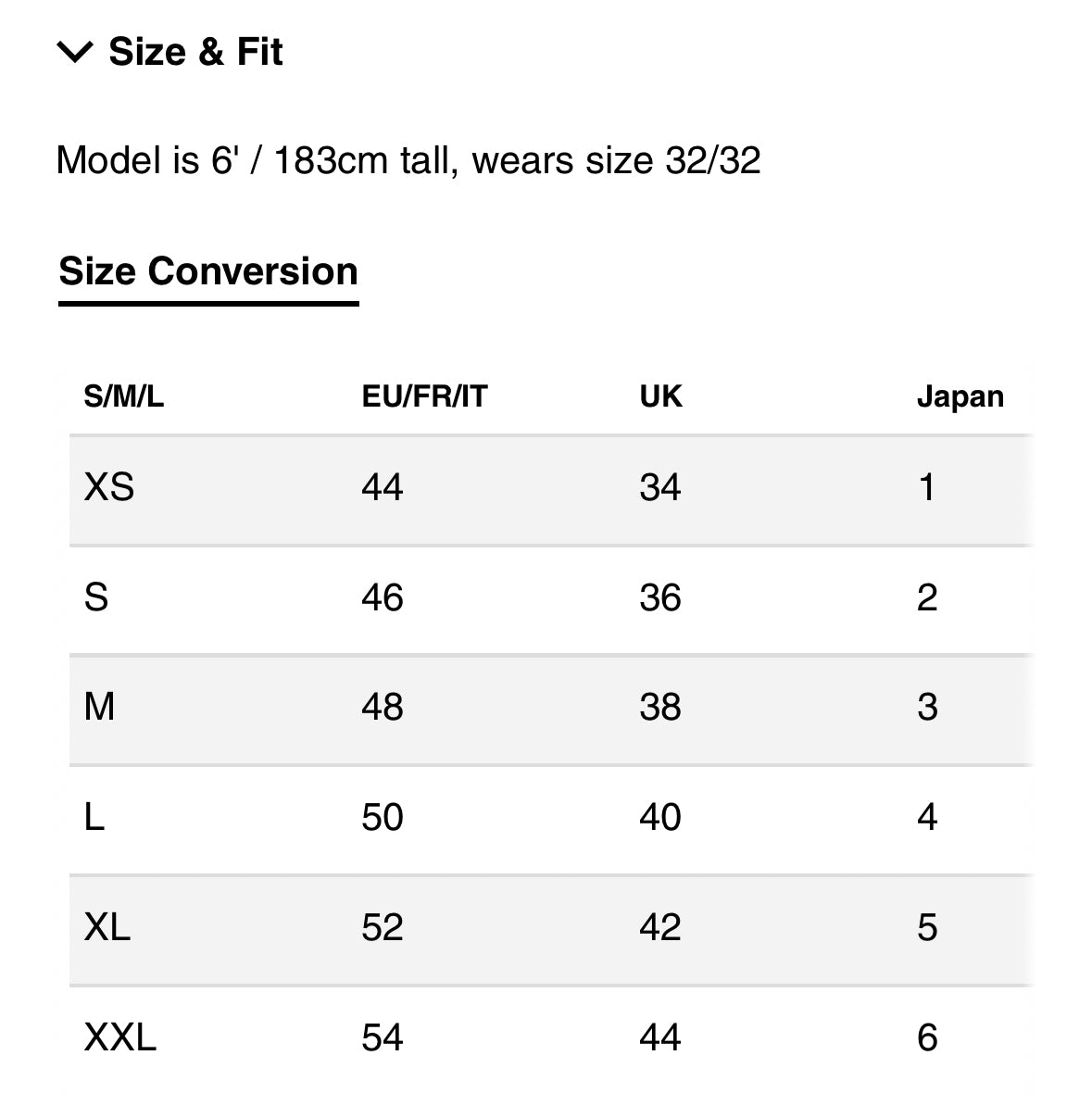The height and width of the screenshot is (1118, 1092).
Task: Select the XS size row label
Action: pos(109,487)
